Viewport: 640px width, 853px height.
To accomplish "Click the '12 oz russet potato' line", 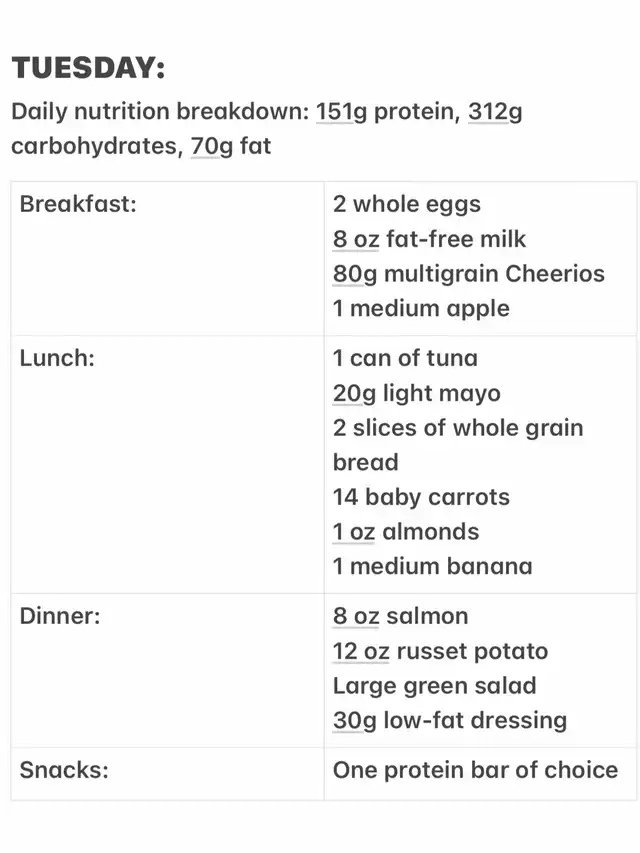I will click(x=440, y=651).
